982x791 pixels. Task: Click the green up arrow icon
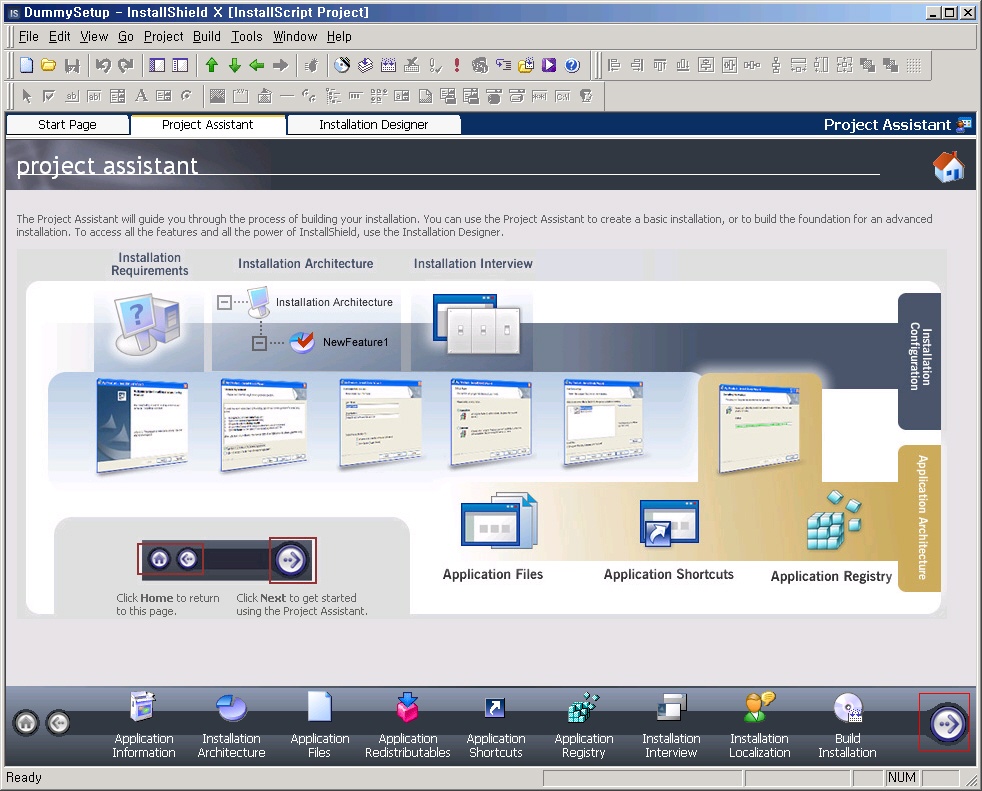(x=212, y=65)
